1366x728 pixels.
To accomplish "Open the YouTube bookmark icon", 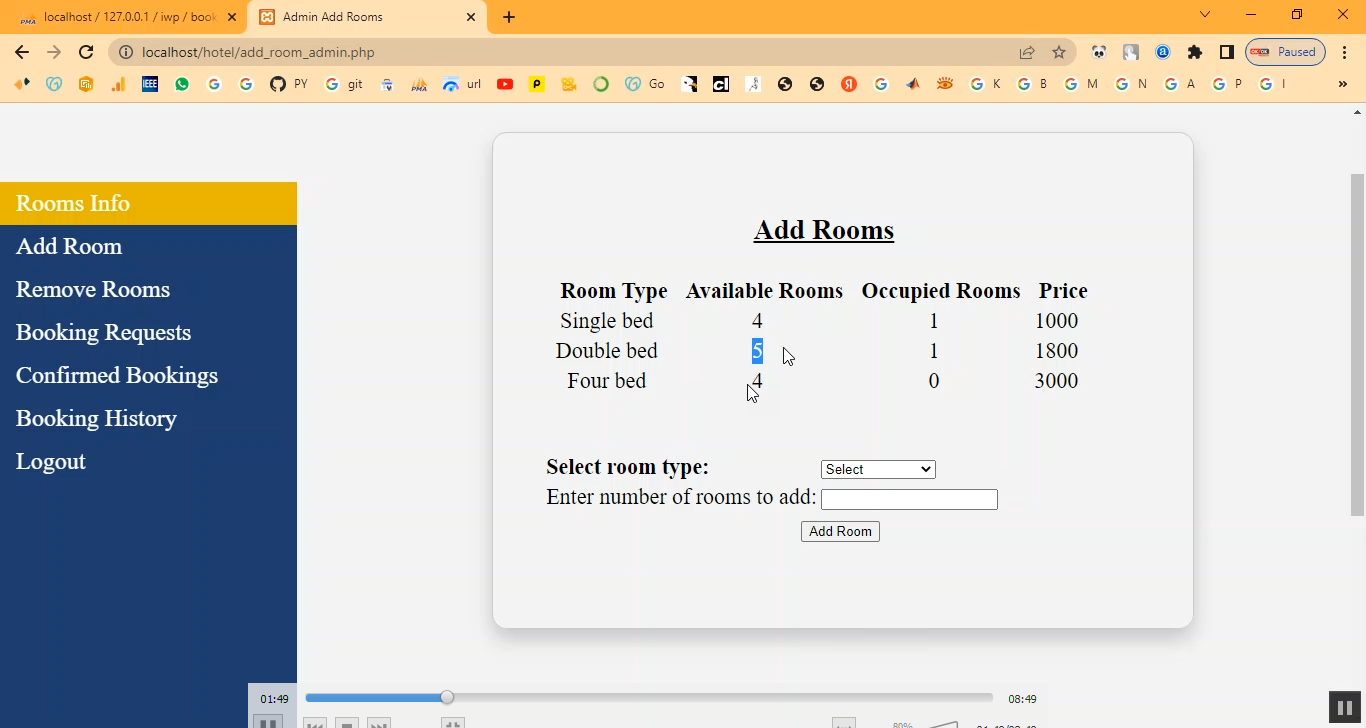I will 505,84.
